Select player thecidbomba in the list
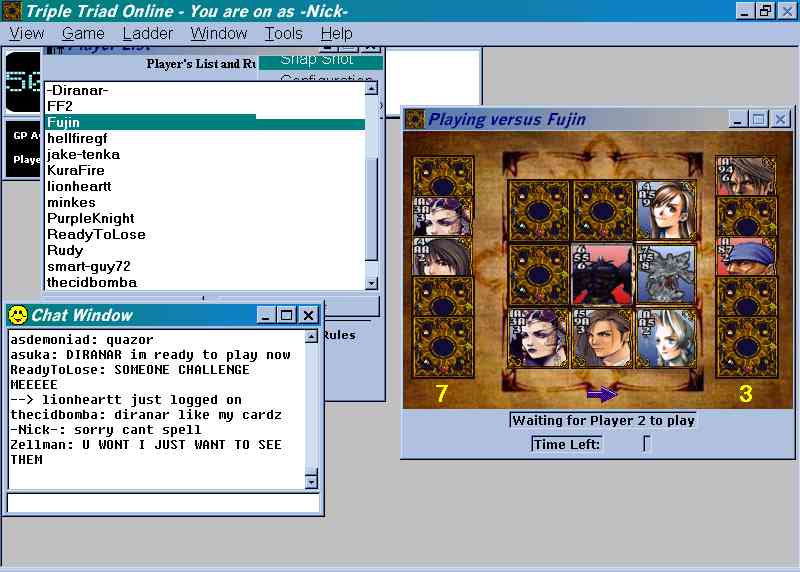 [205, 282]
